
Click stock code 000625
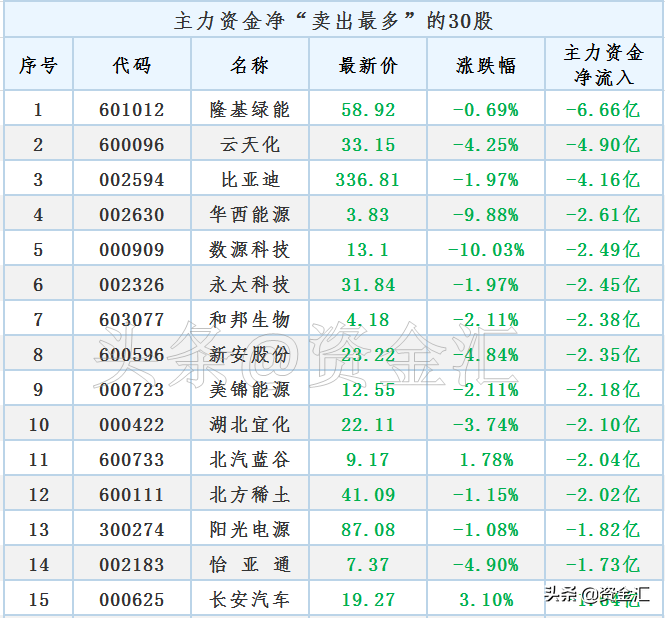132,600
